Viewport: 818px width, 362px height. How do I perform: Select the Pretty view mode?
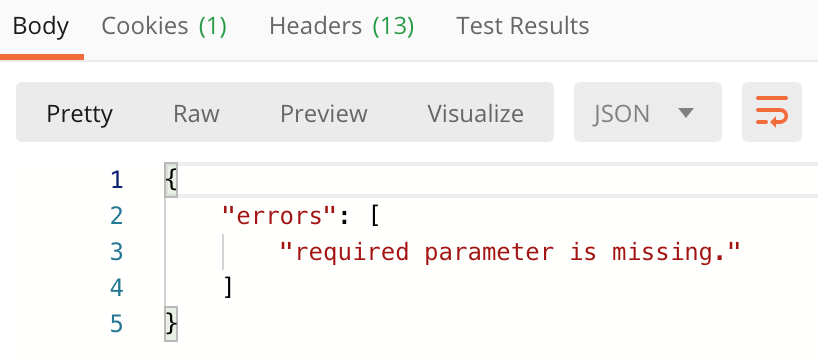(x=79, y=113)
